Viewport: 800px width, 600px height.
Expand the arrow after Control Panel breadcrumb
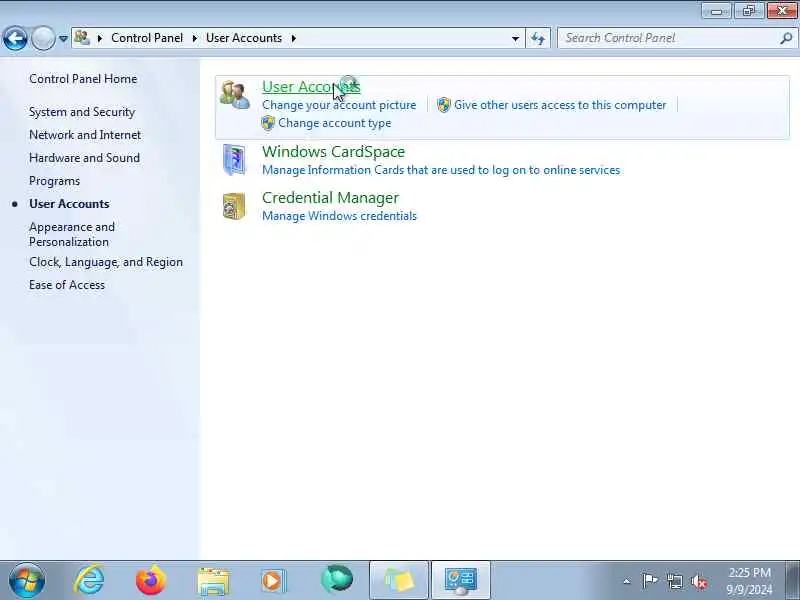[x=195, y=38]
